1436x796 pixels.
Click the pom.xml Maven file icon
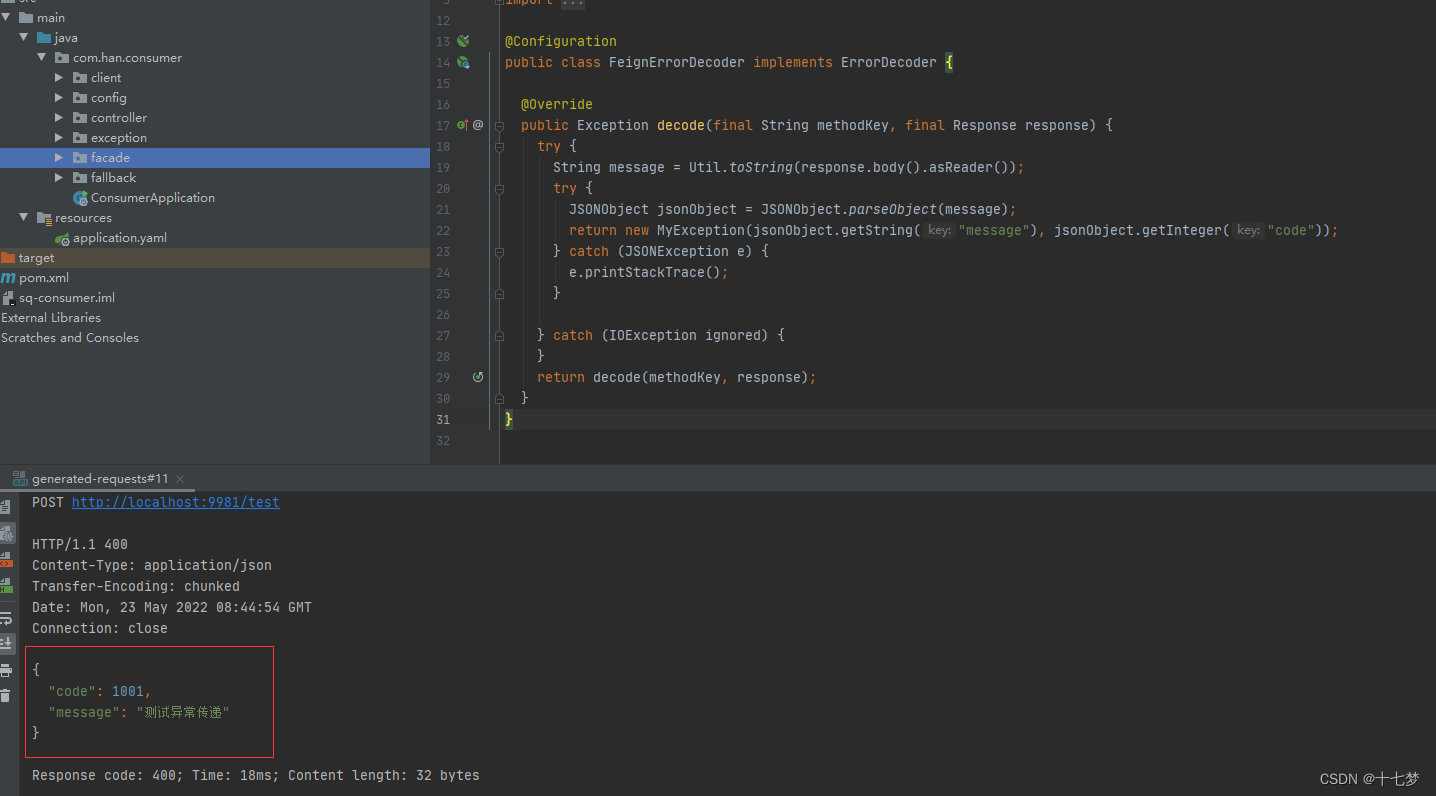click(8, 278)
